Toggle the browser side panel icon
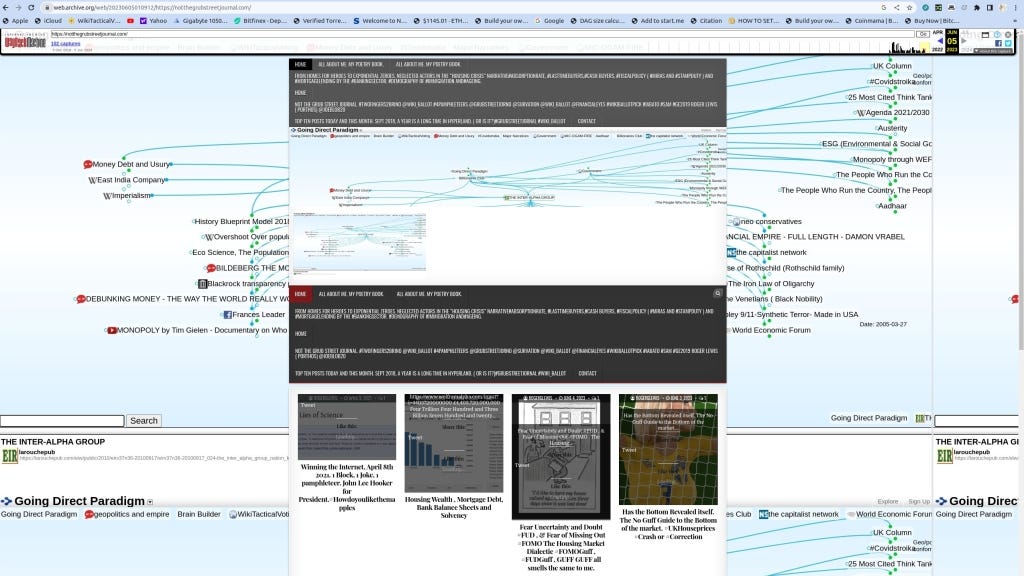 coord(990,7)
